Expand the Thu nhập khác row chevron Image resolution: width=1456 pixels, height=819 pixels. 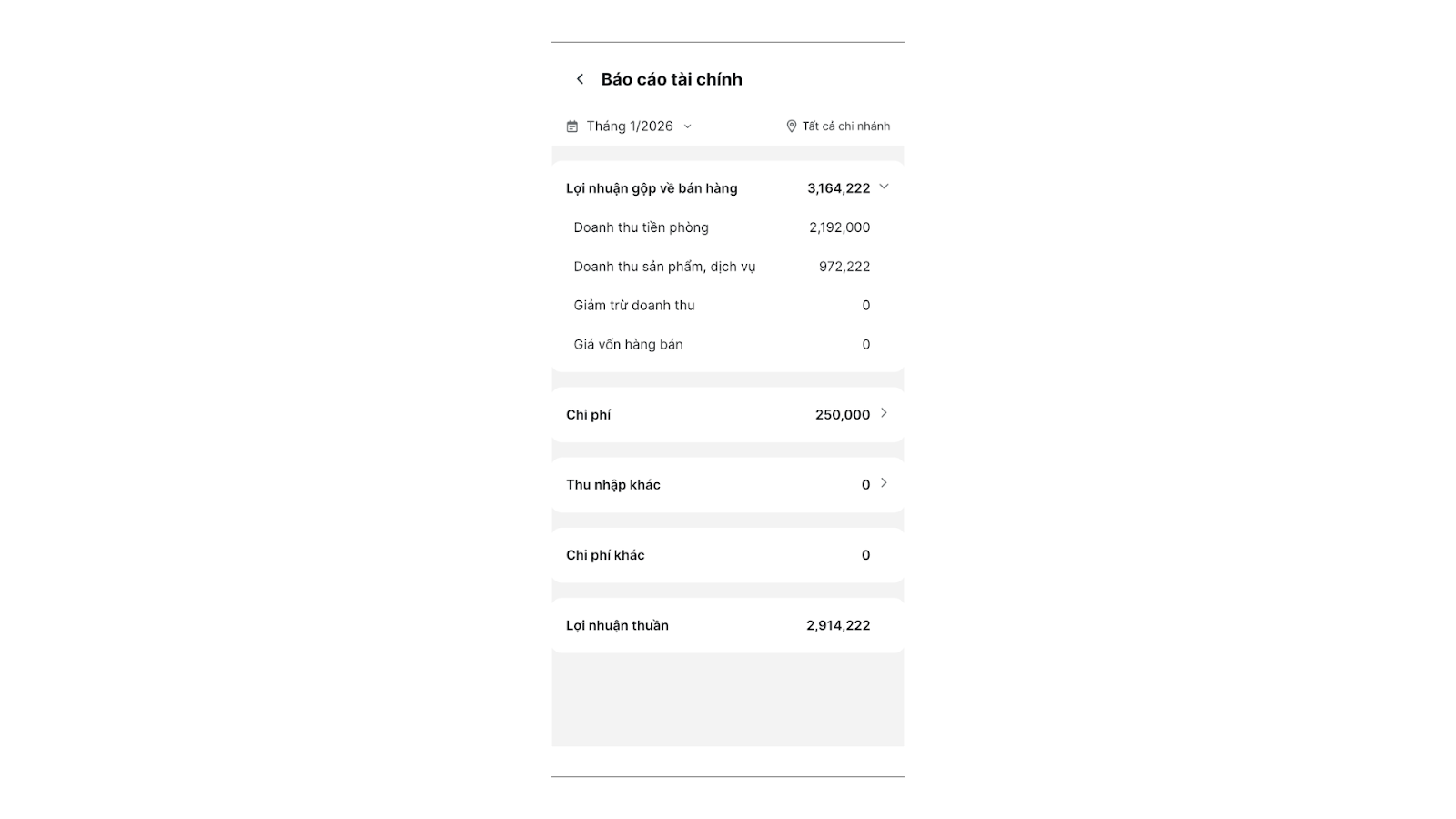[x=884, y=483]
